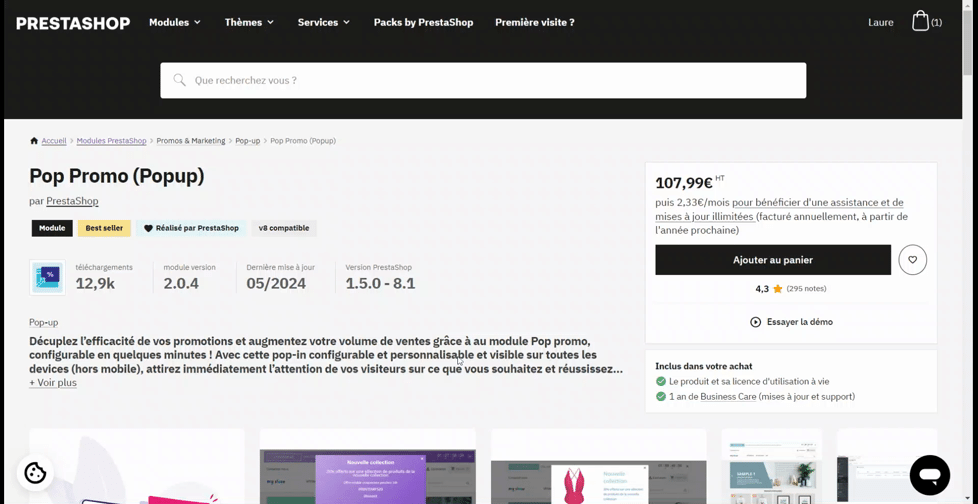The width and height of the screenshot is (978, 504).
Task: Click the v8 compatible badge
Action: [284, 228]
